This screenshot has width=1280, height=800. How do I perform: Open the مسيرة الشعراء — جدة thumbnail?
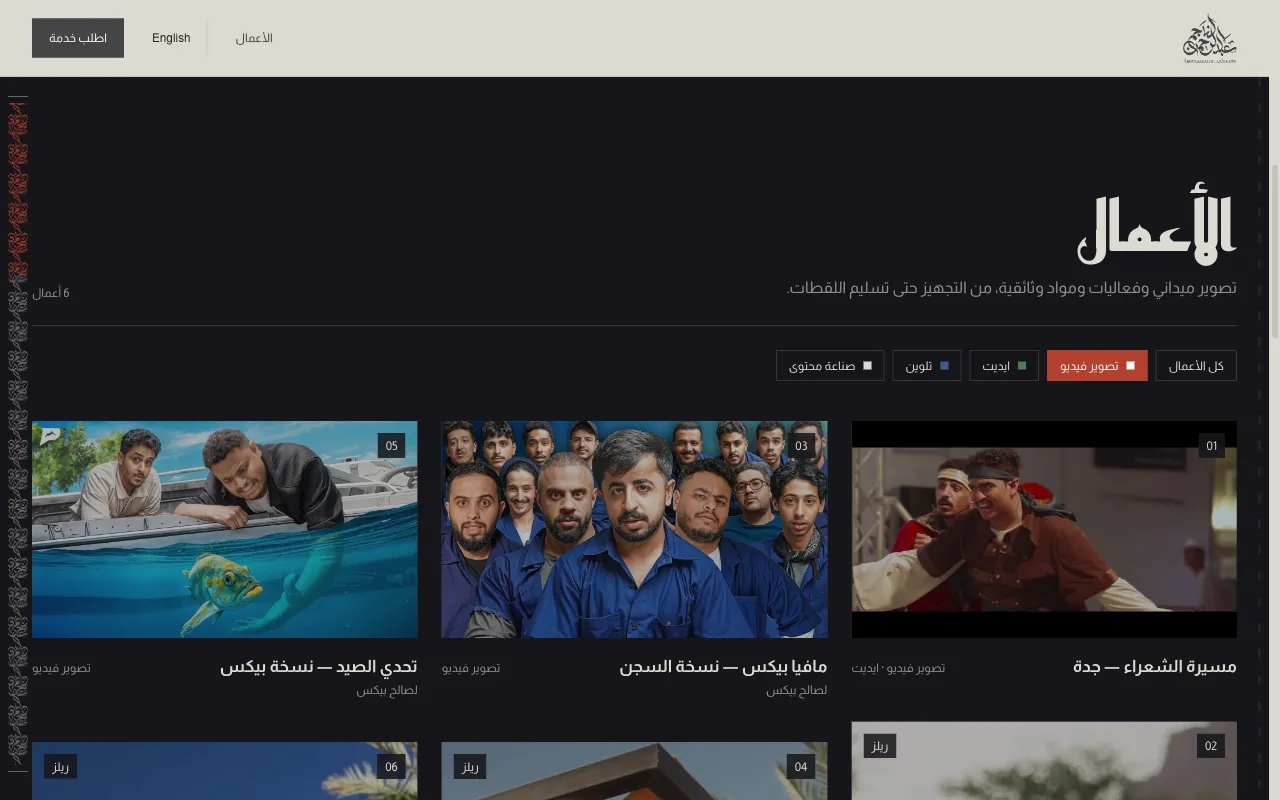click(1044, 529)
